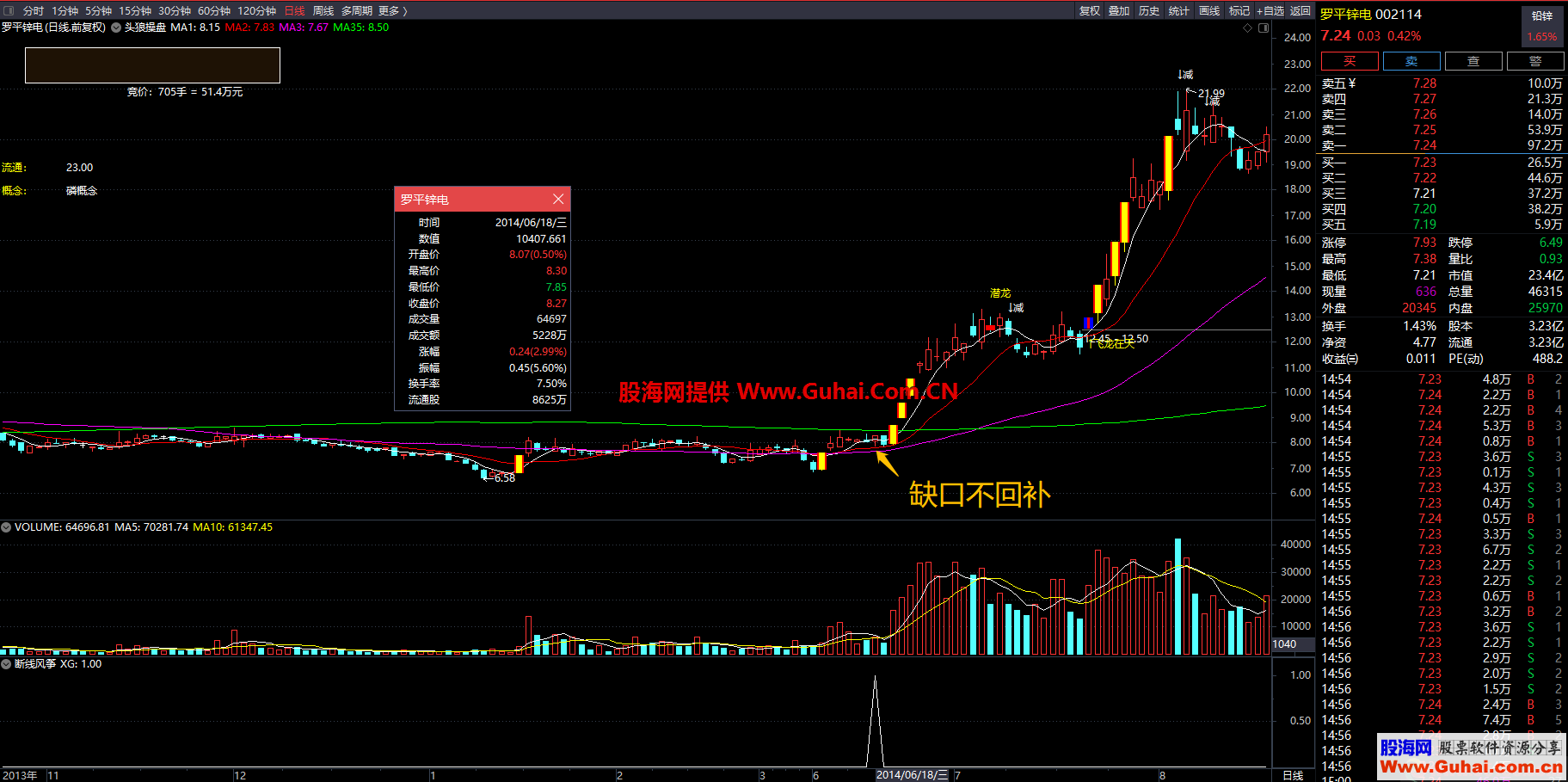Click the date label 2014/06/18/三 on axis
The width and height of the screenshot is (1568, 782).
pyautogui.click(x=913, y=775)
